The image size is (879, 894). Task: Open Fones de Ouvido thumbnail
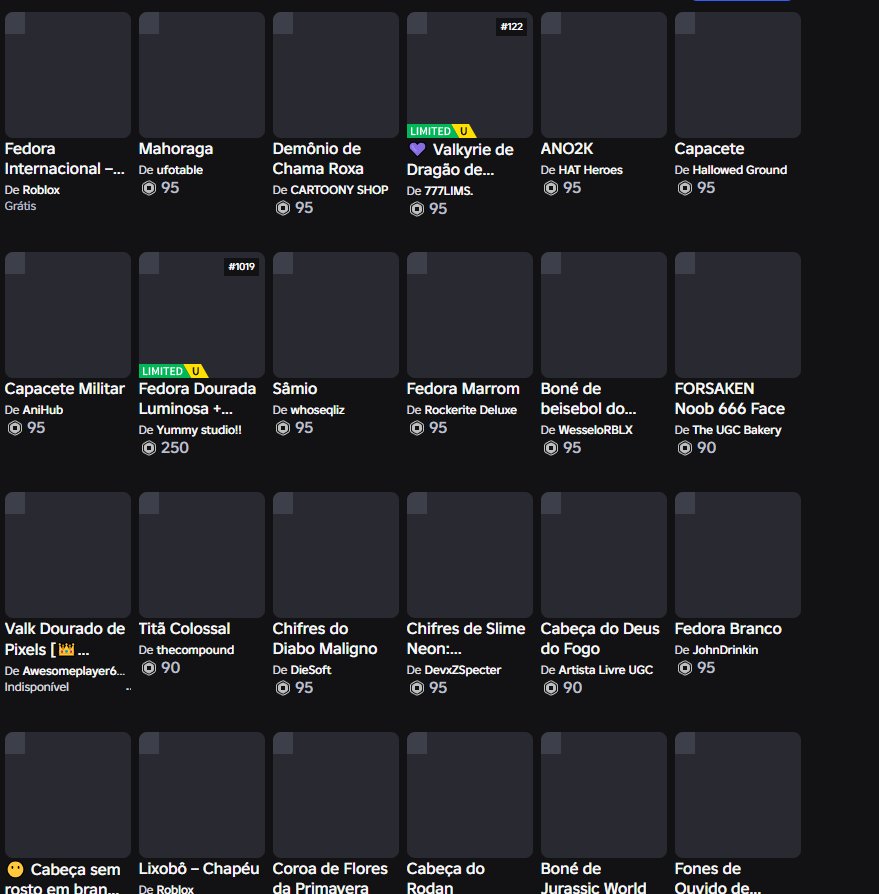coord(738,795)
